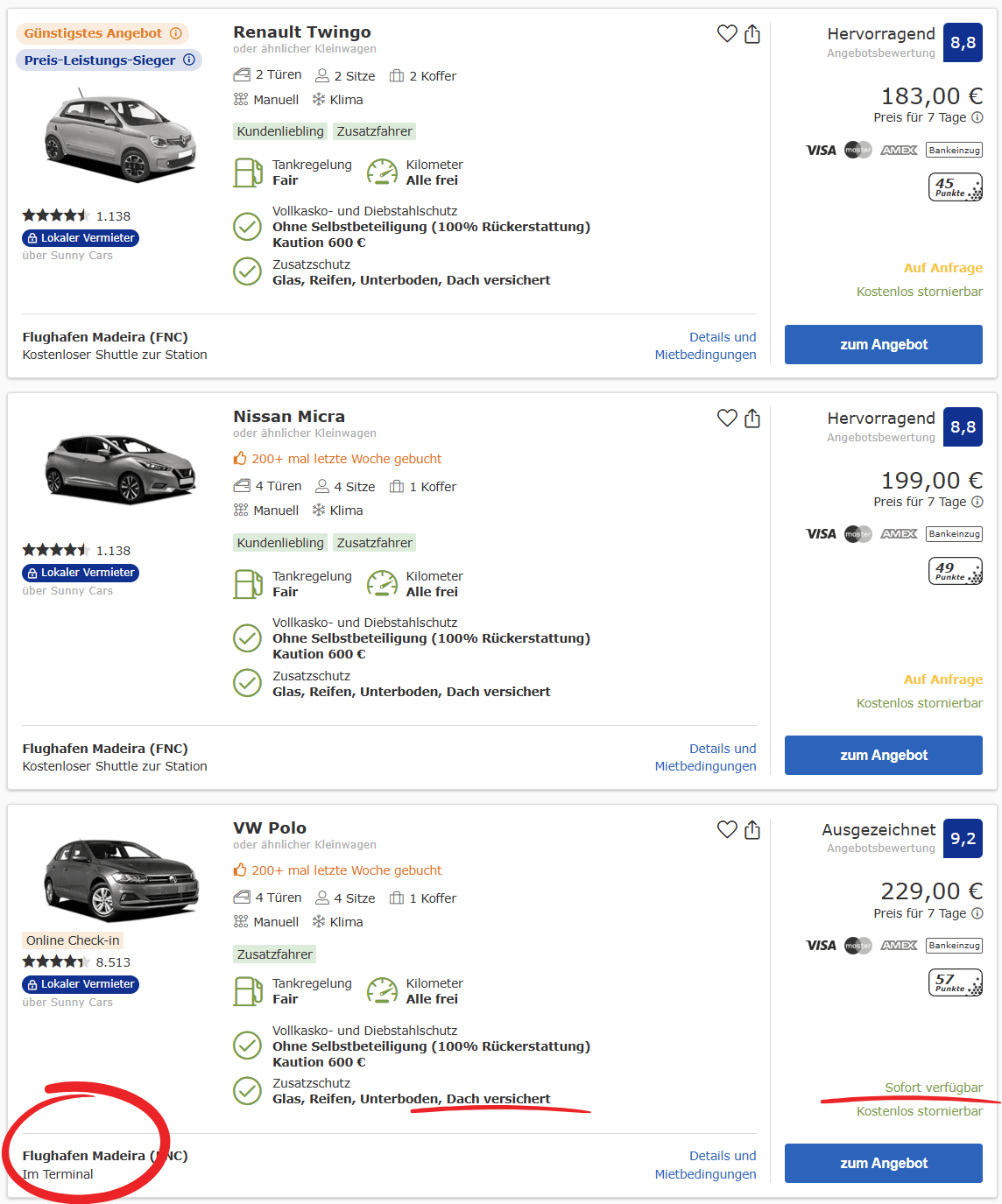Click zum Angebot for Nissan Micra

883,755
